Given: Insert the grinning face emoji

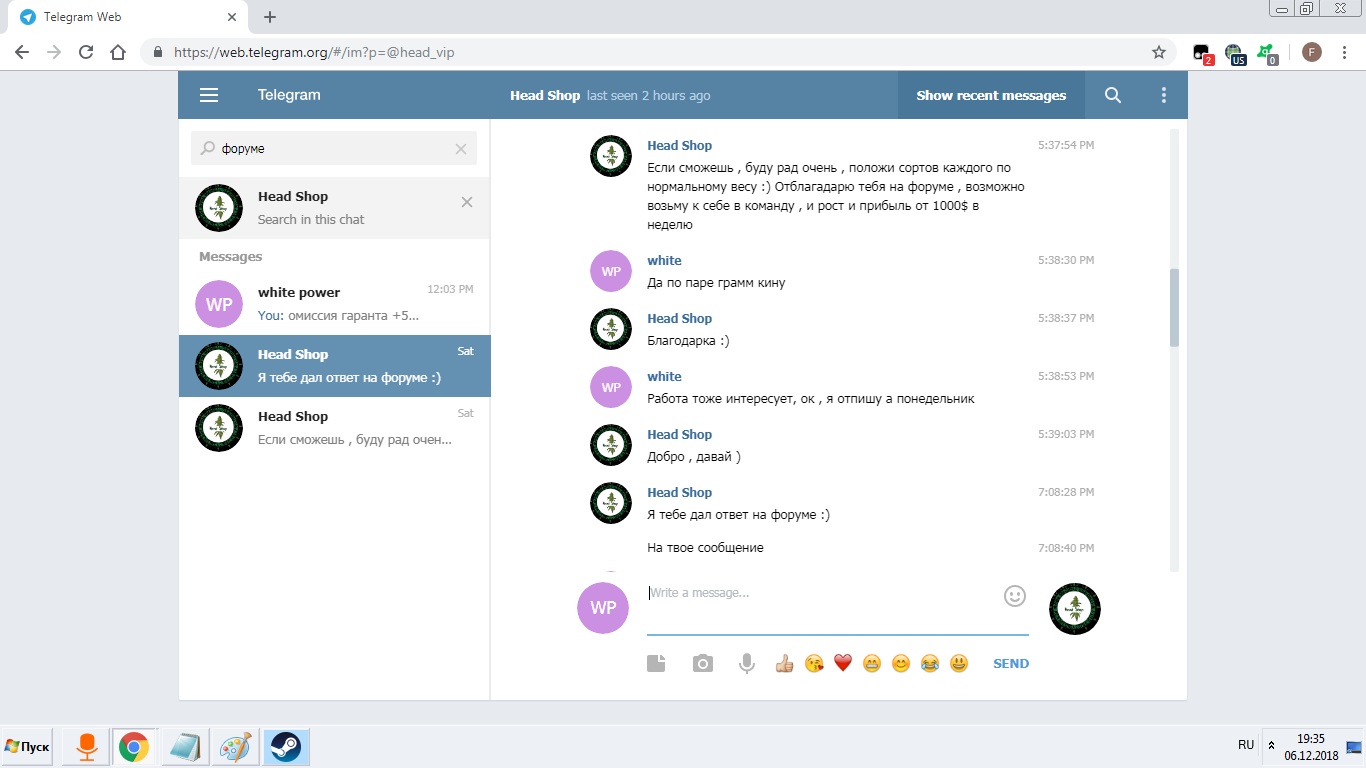Looking at the screenshot, I should click(x=871, y=663).
